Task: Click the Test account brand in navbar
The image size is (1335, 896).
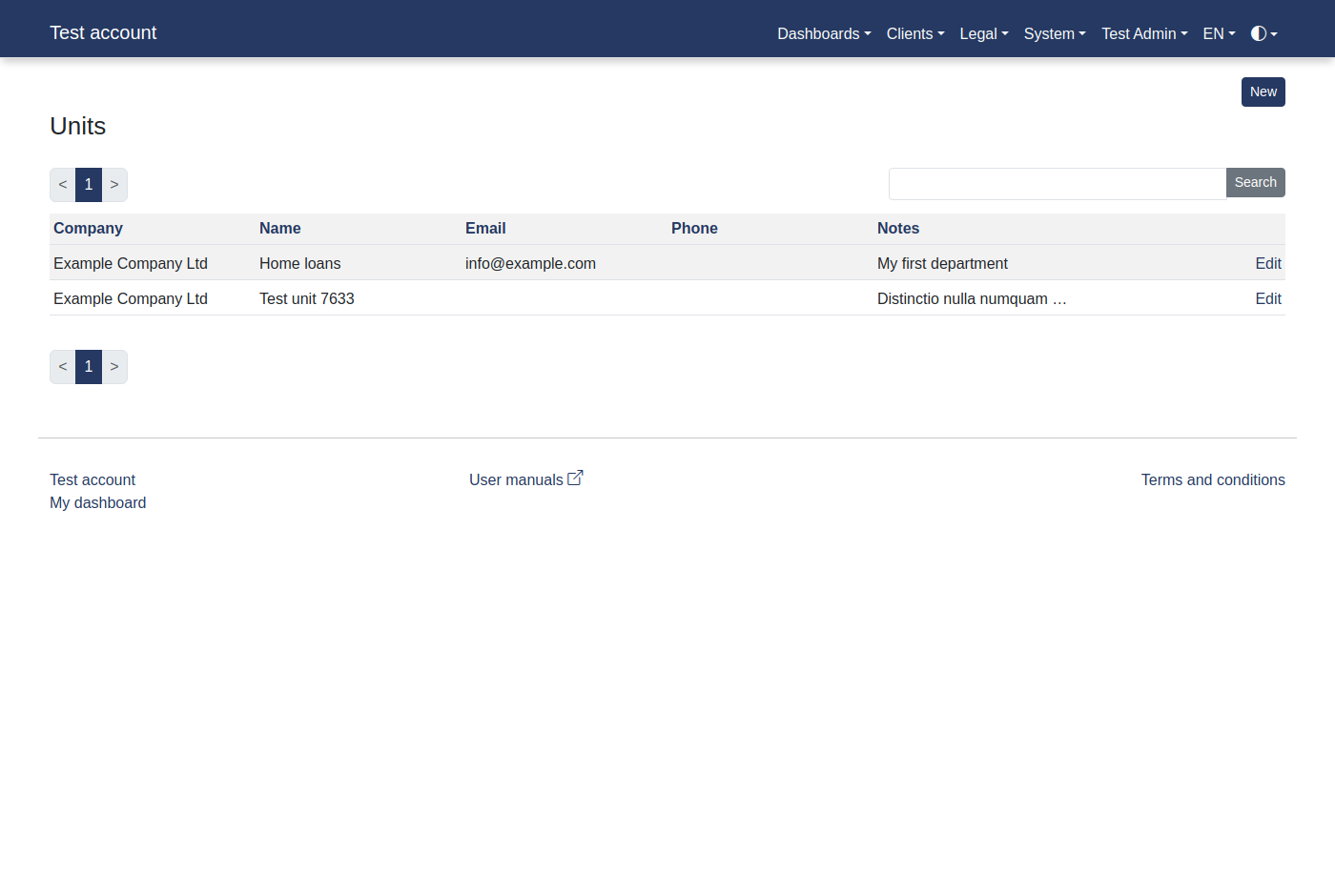Action: pyautogui.click(x=103, y=31)
